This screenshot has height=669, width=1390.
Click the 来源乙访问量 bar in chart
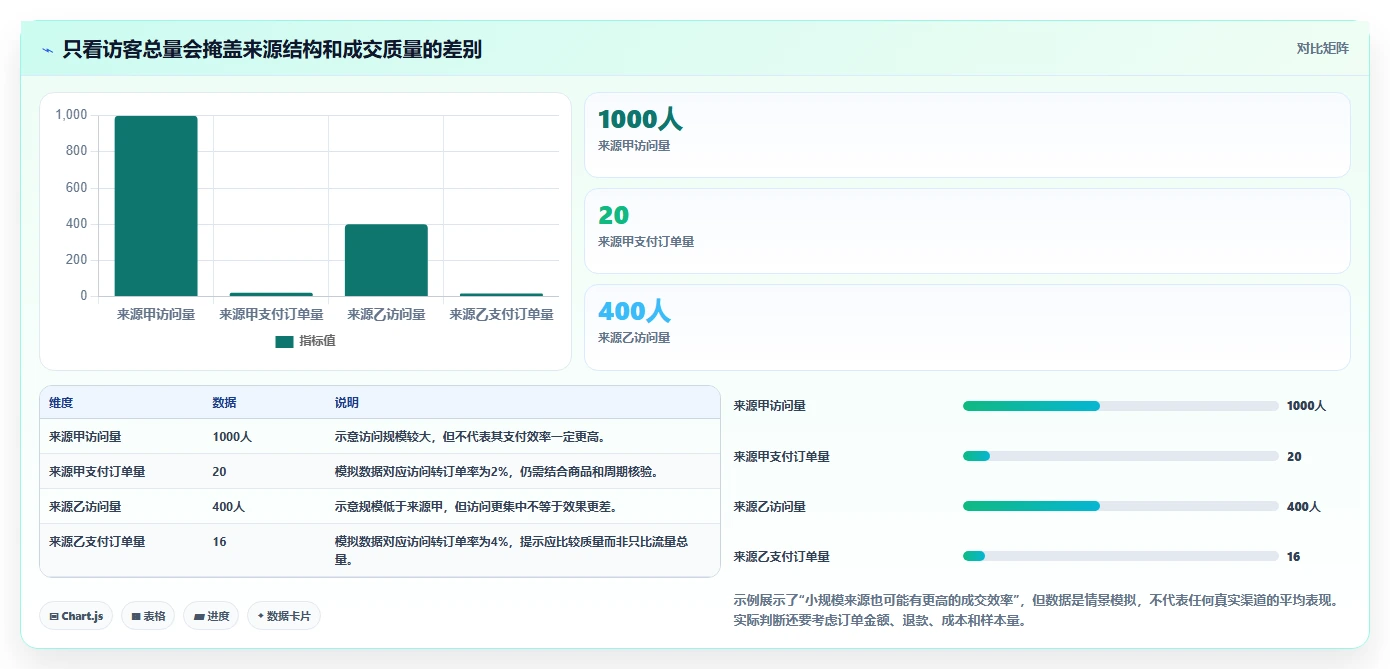(386, 260)
